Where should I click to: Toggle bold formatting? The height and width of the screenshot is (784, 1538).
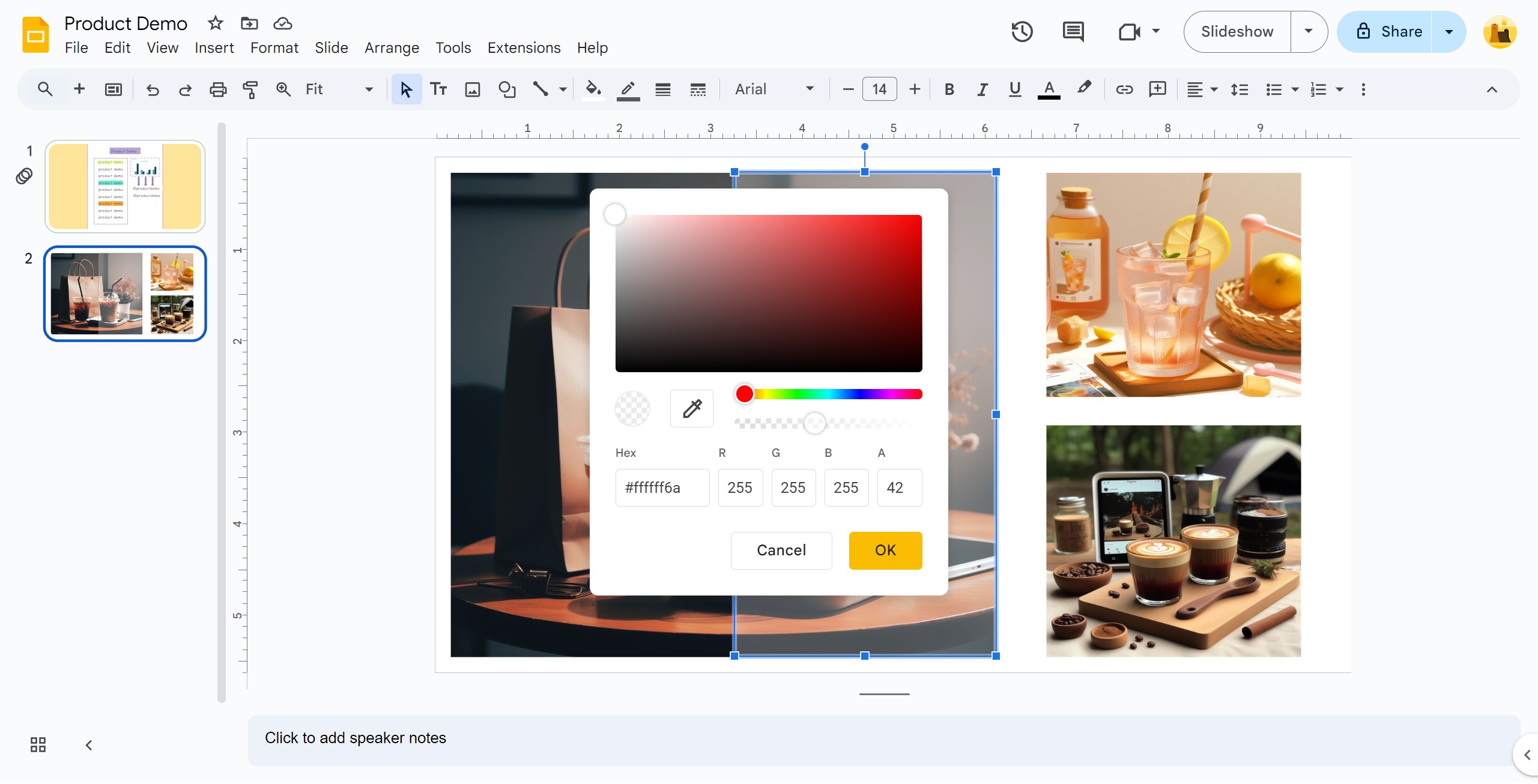pyautogui.click(x=949, y=89)
